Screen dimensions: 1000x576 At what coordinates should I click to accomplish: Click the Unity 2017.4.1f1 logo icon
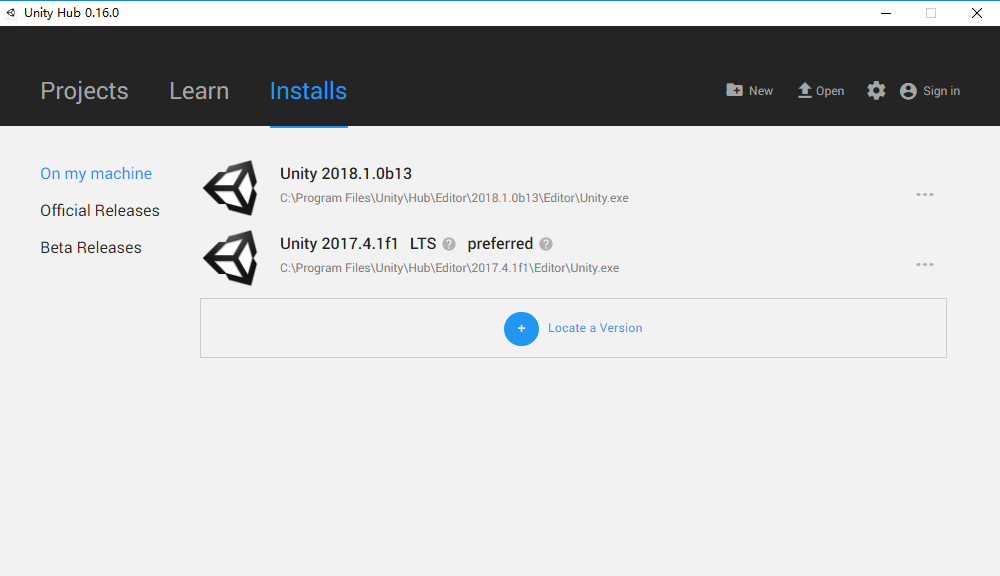[231, 258]
